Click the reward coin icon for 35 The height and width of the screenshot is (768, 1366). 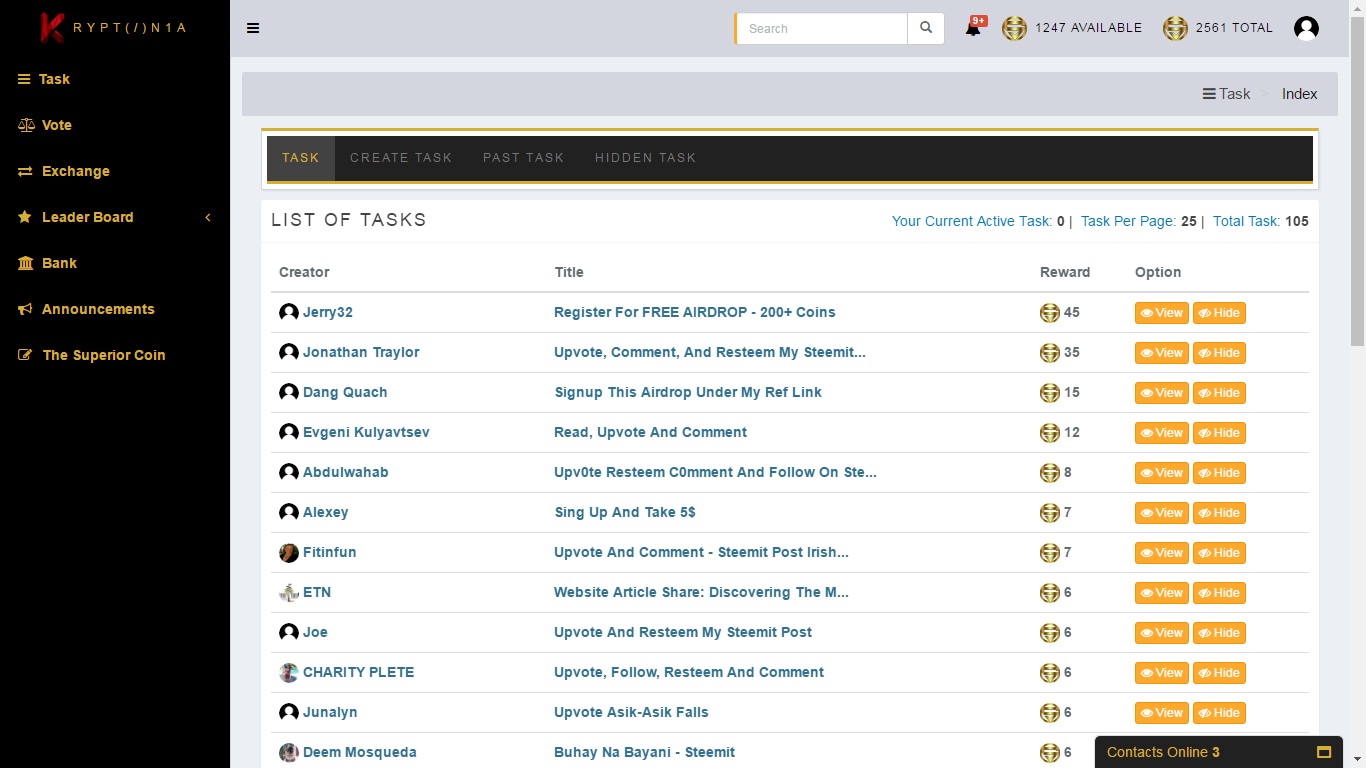(1050, 353)
